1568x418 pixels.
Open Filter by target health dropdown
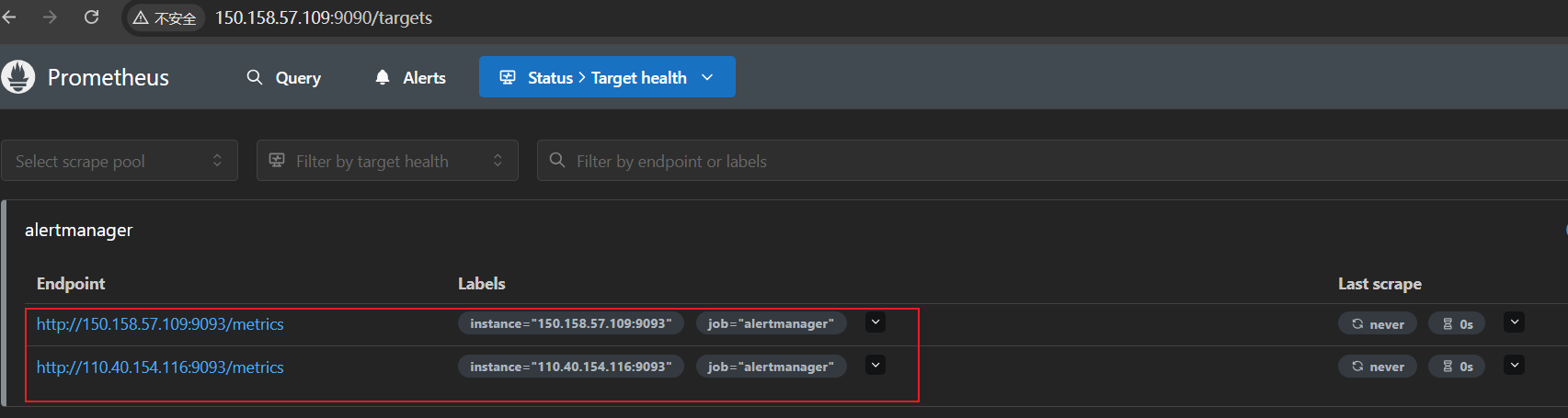[387, 161]
